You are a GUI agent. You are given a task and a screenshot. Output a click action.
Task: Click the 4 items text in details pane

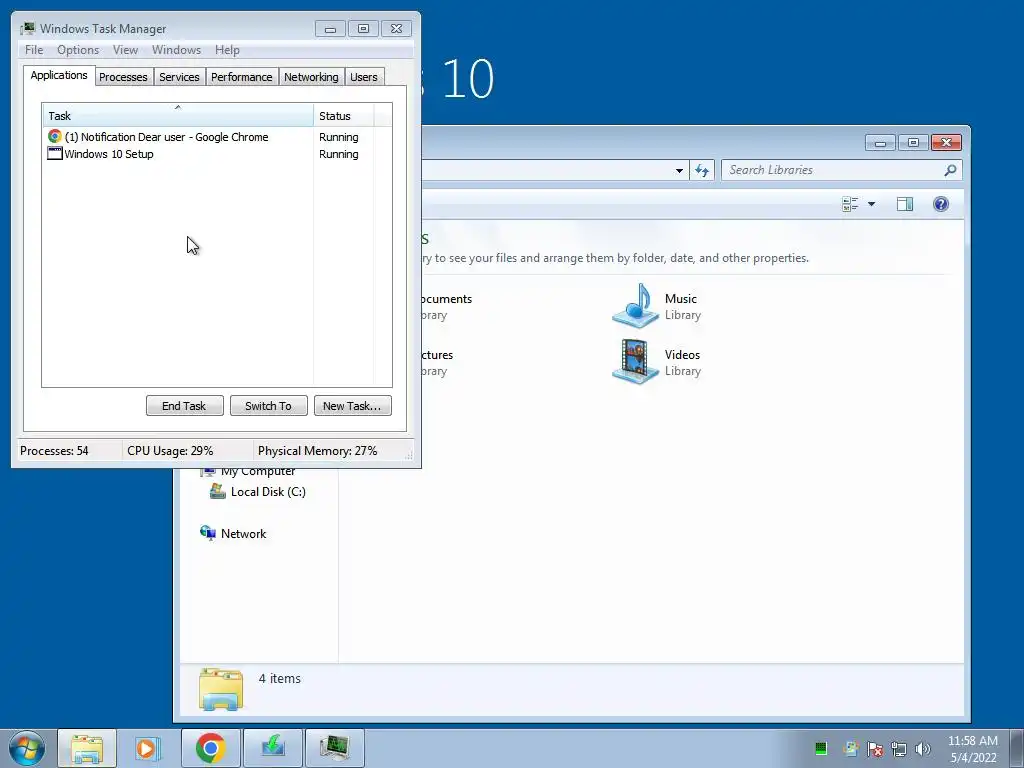280,679
